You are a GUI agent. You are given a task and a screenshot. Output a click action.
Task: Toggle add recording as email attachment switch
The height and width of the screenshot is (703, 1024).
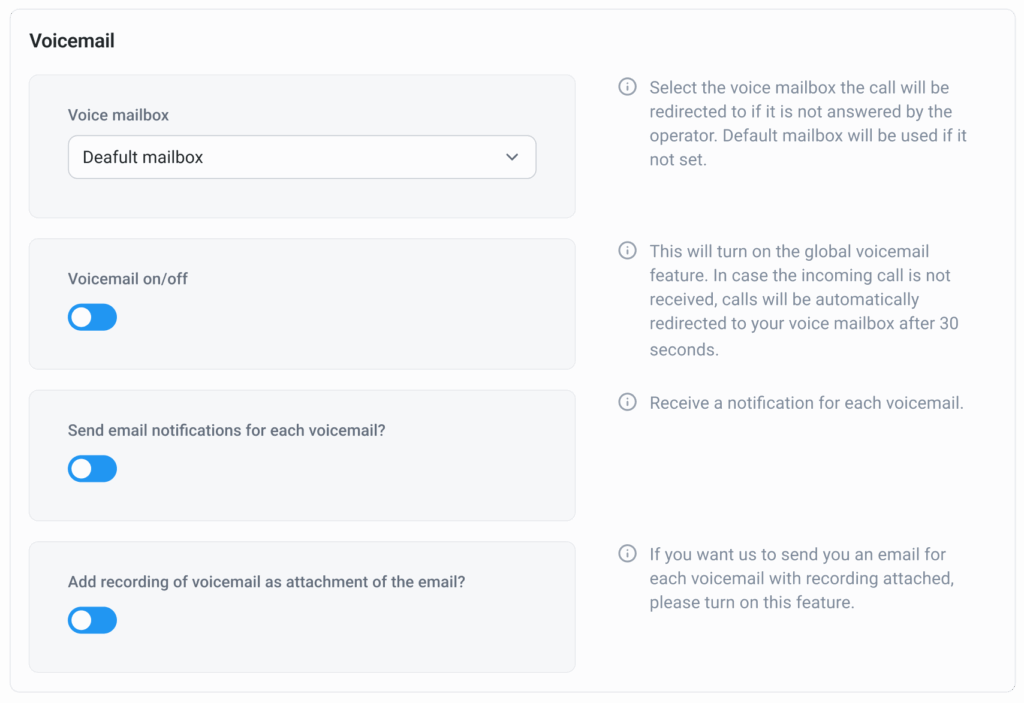[92, 621]
